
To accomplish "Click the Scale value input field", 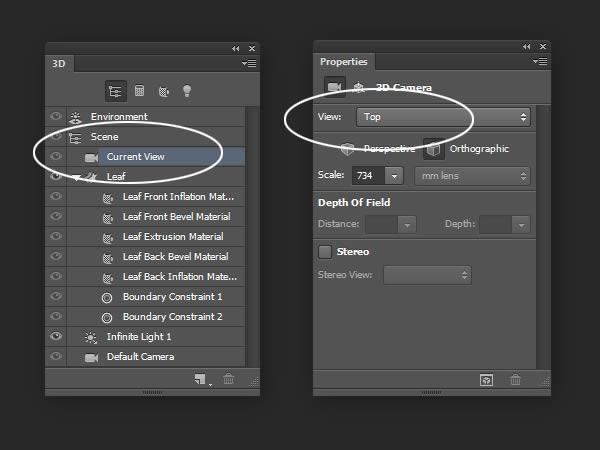I will coord(369,176).
